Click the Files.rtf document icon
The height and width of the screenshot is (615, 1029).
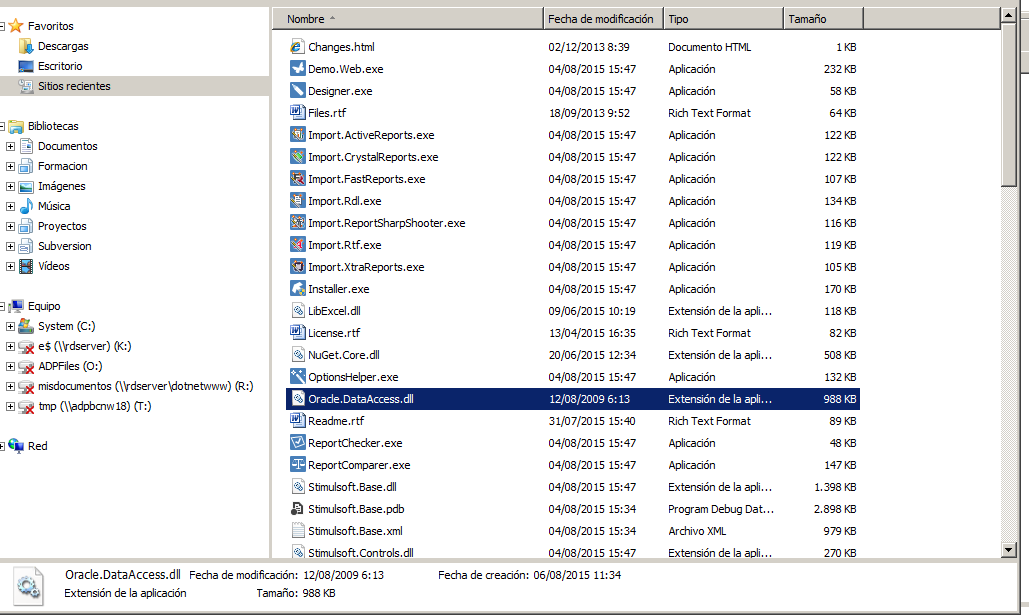point(297,113)
